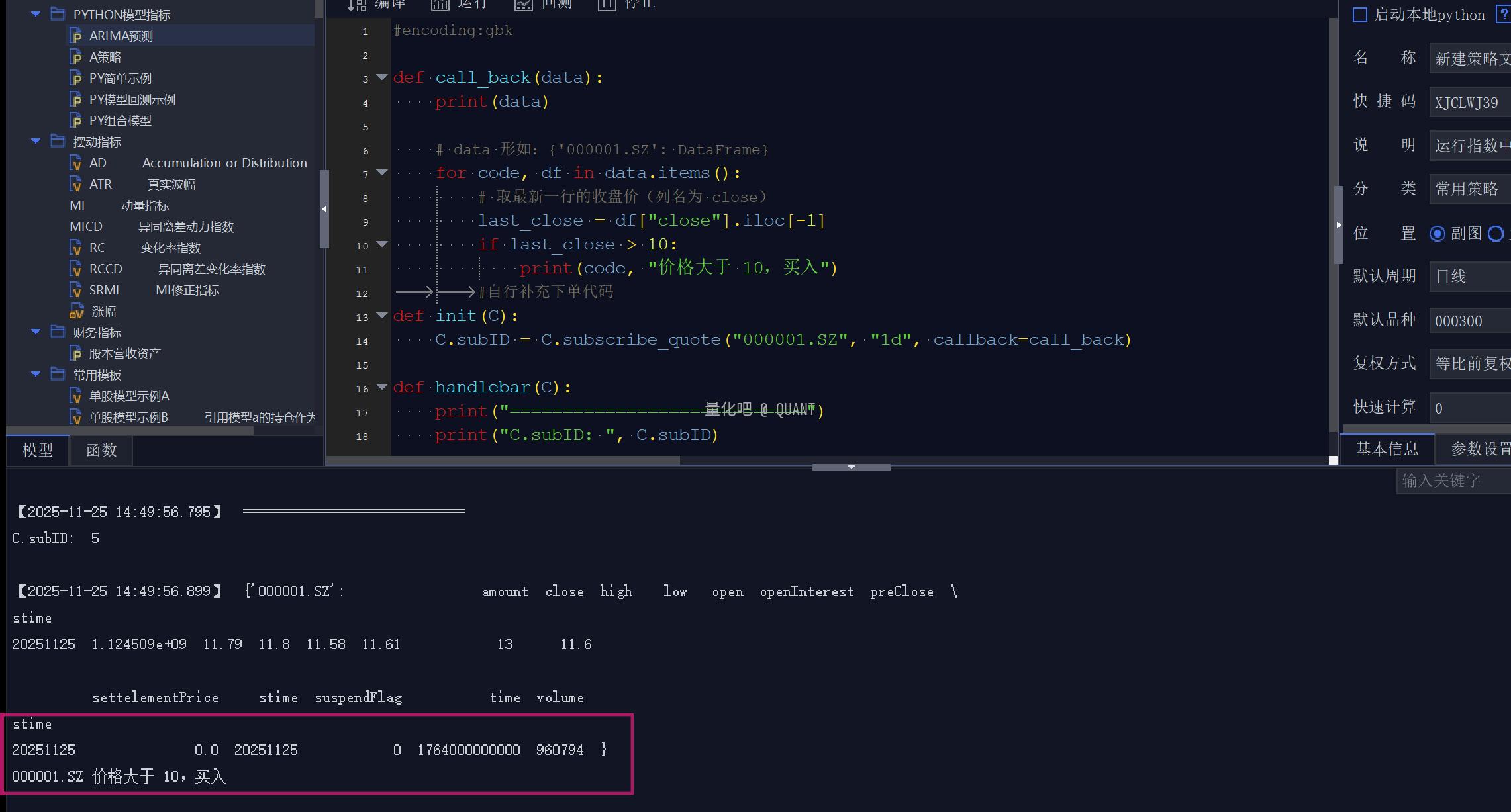Viewport: 1511px width, 812px height.
Task: Open the 单股模型示例A template
Action: coord(129,396)
